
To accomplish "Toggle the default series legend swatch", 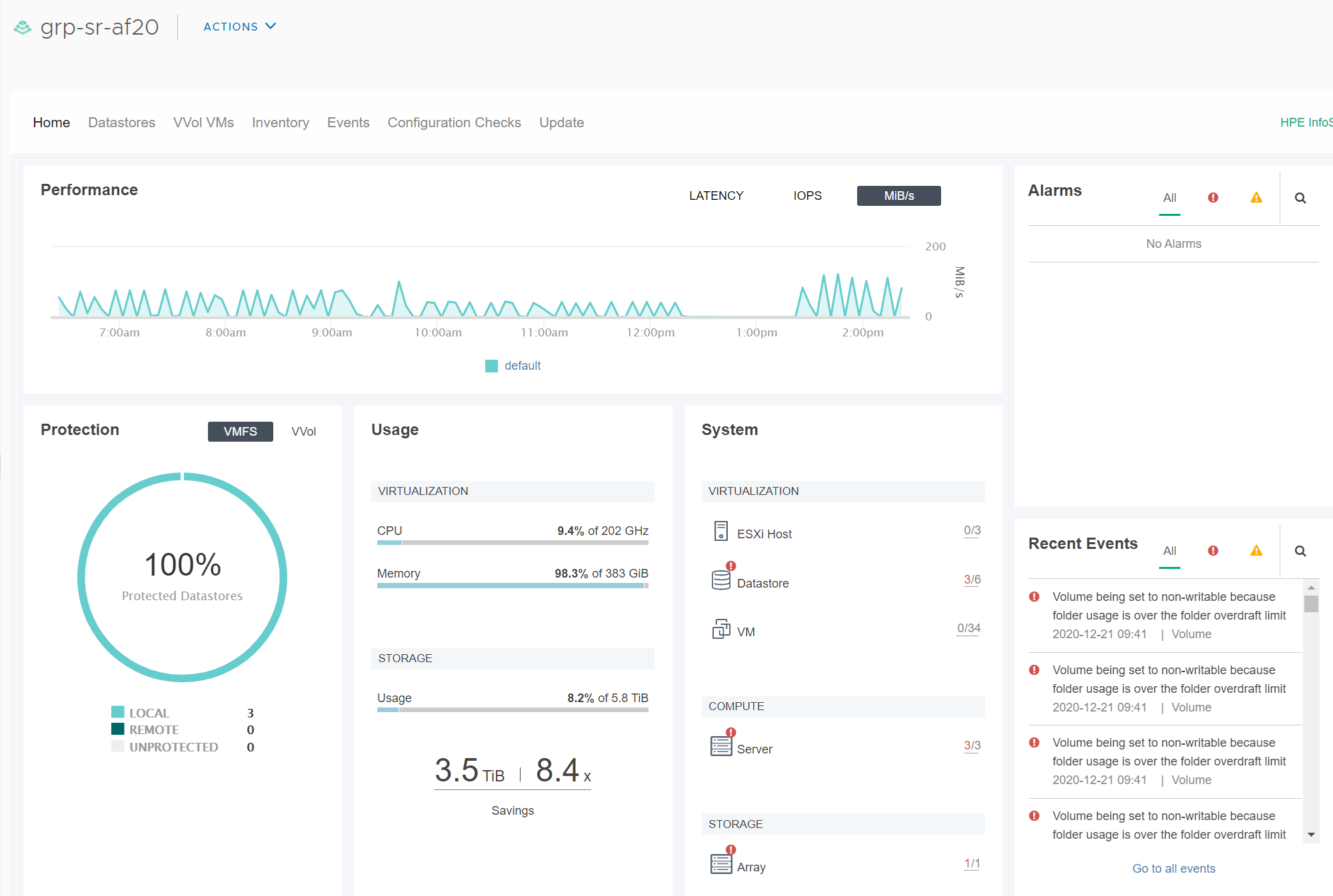I will click(x=492, y=366).
